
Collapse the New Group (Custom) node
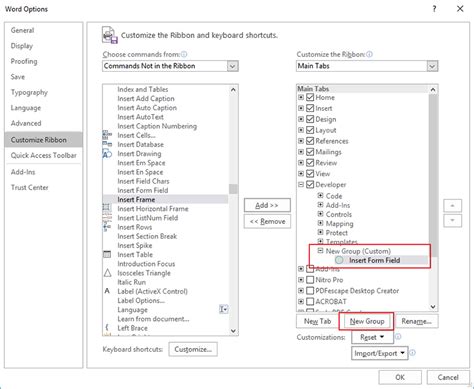pos(320,251)
